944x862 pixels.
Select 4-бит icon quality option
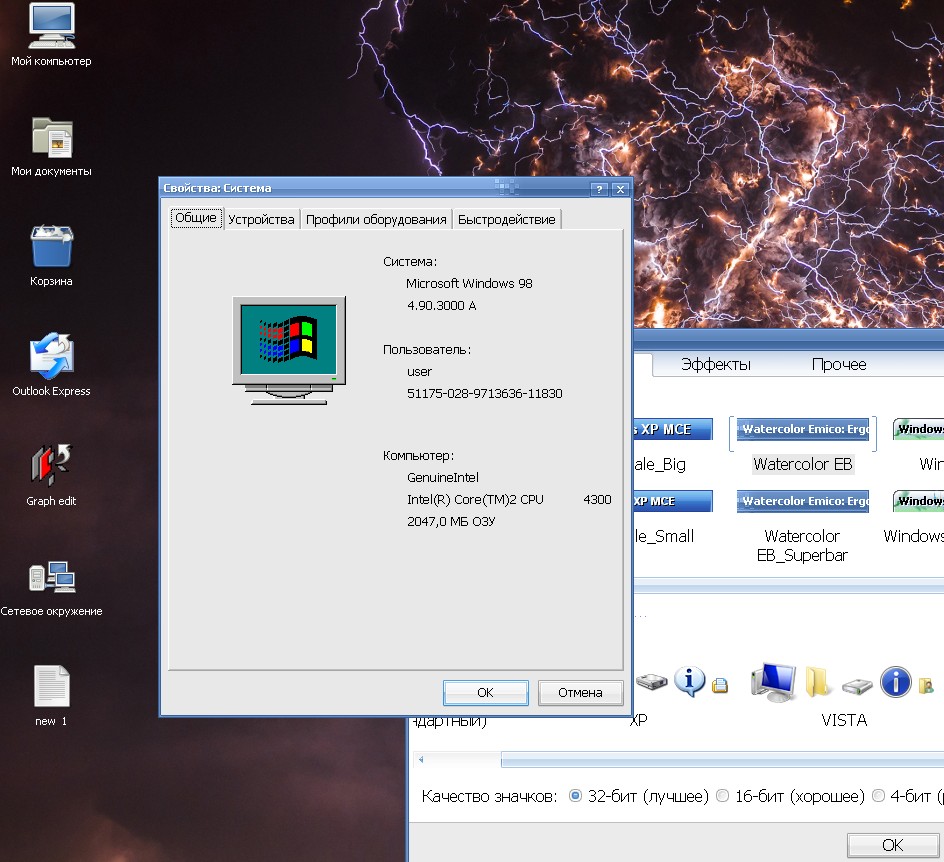(x=878, y=796)
